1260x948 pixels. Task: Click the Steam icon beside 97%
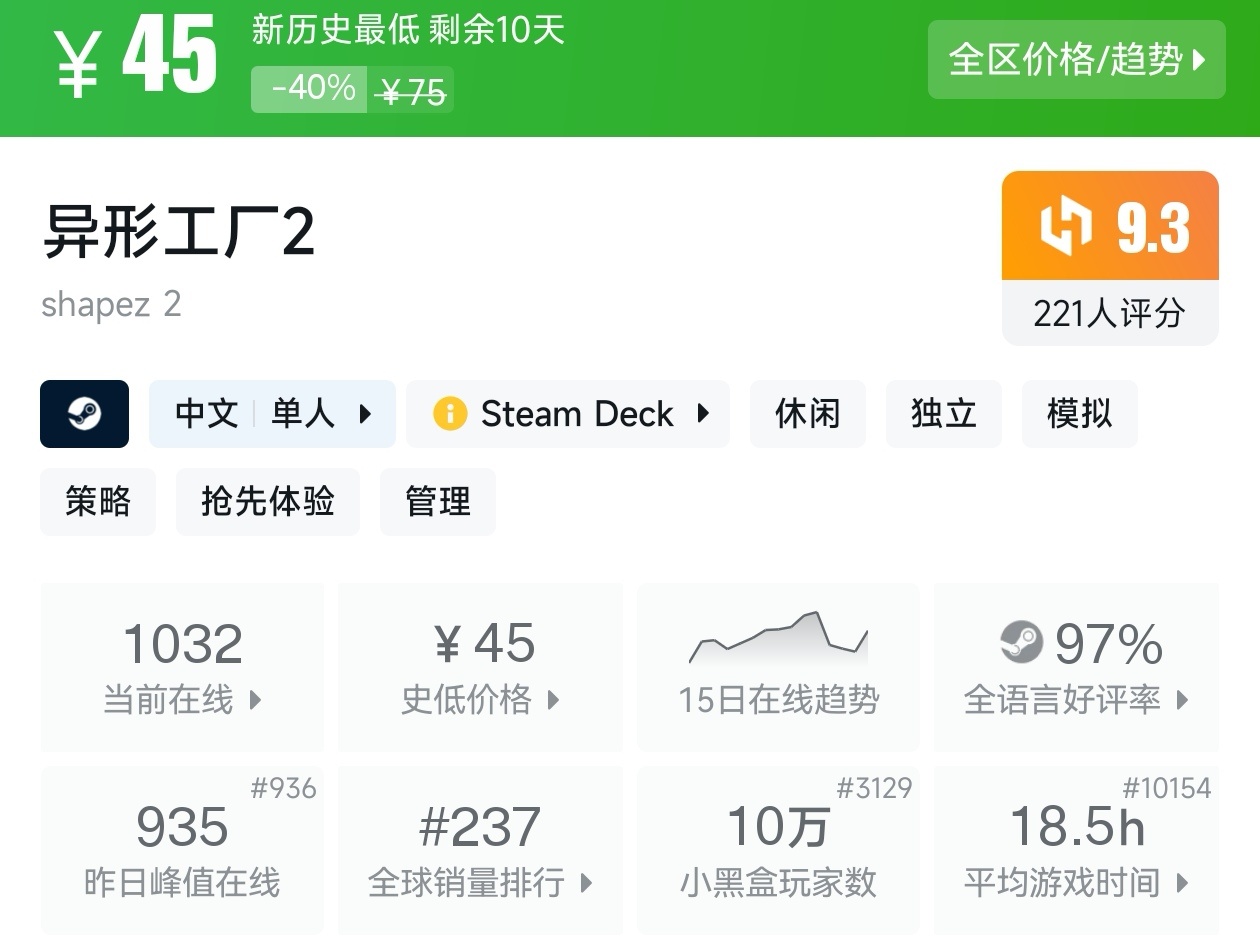tap(1021, 642)
